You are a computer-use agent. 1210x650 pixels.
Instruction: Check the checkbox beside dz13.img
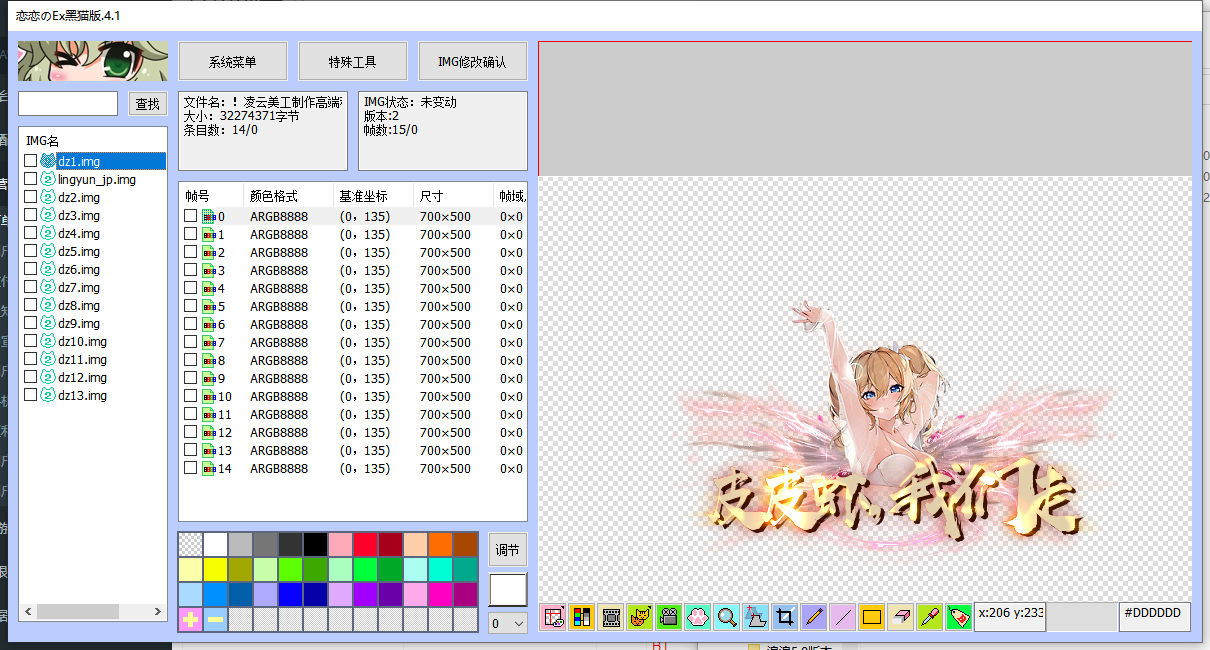pyautogui.click(x=29, y=395)
